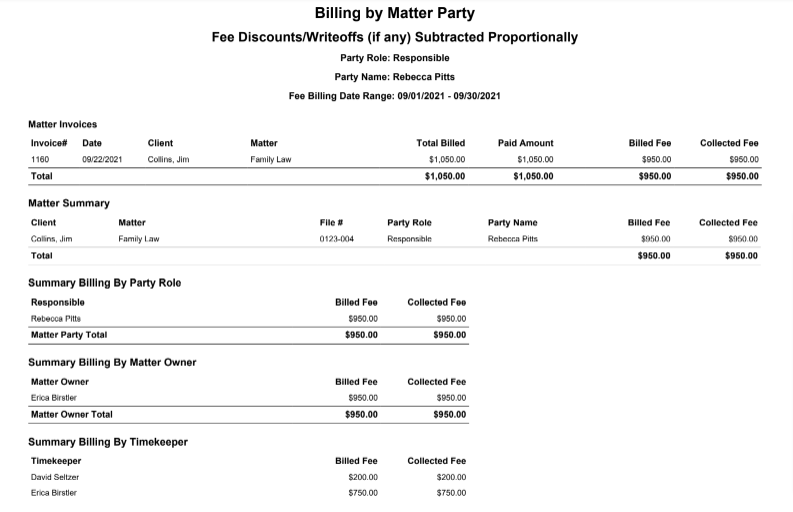The width and height of the screenshot is (793, 512).
Task: Click the Billing by Matter Party title
Action: tap(394, 13)
